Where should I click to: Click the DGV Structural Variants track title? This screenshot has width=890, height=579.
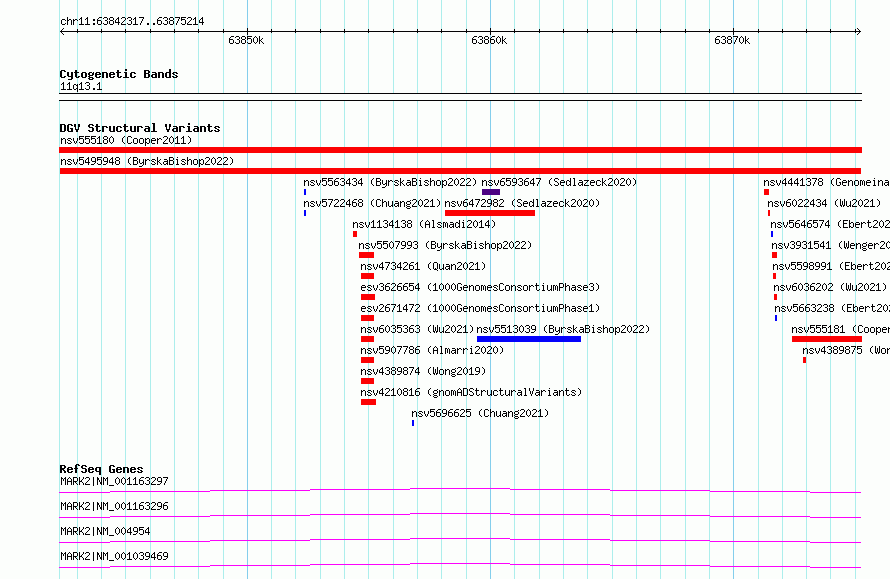140,128
